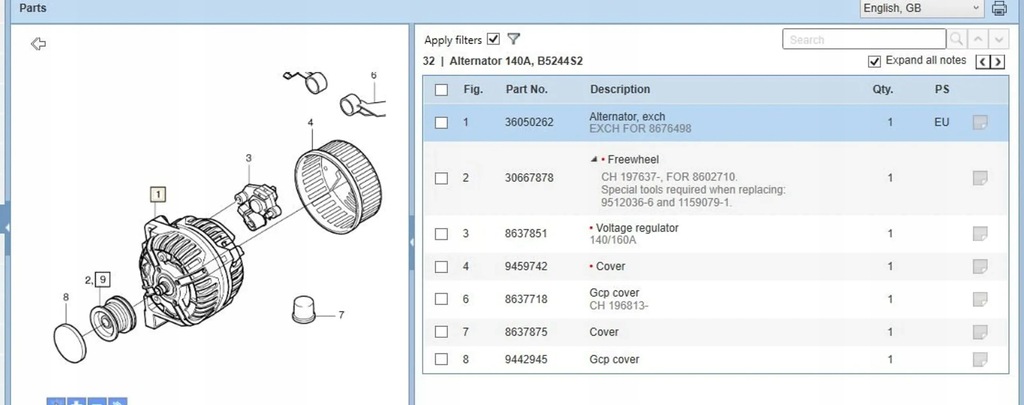Sort by the Description column header
This screenshot has height=405, width=1024.
coord(620,89)
